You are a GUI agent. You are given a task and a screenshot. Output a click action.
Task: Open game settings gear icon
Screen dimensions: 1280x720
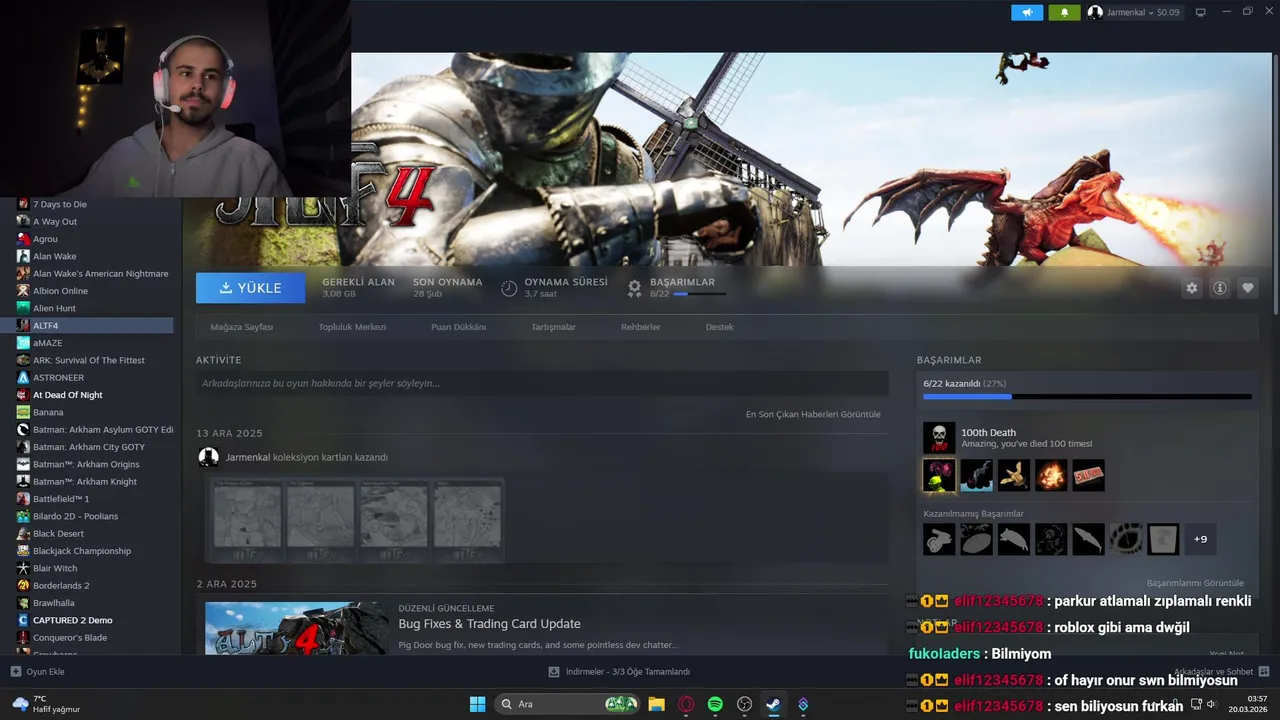click(1192, 288)
